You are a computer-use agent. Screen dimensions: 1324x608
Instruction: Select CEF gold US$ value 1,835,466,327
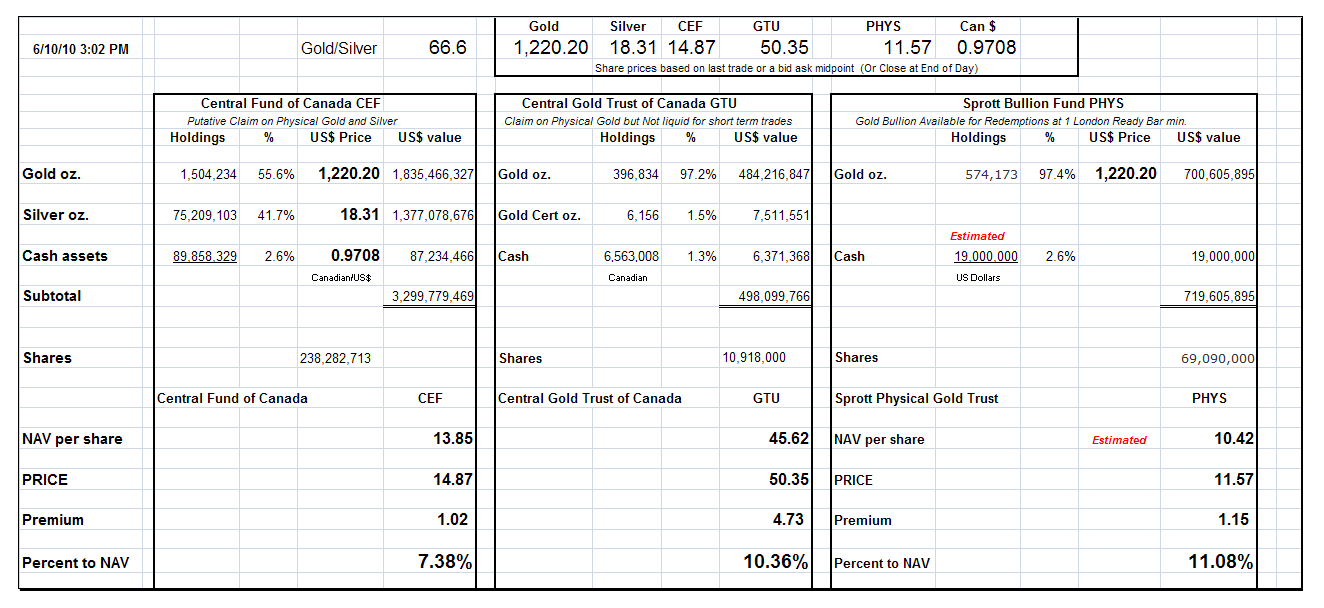click(433, 174)
